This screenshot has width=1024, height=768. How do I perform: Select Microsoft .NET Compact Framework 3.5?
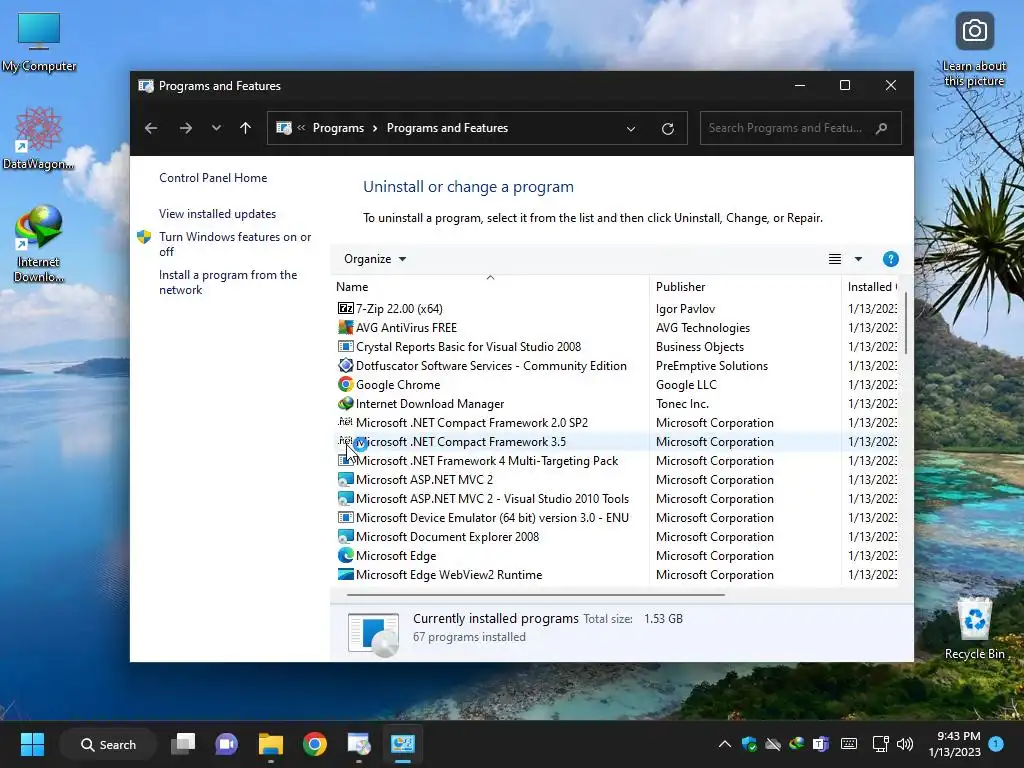click(x=460, y=441)
